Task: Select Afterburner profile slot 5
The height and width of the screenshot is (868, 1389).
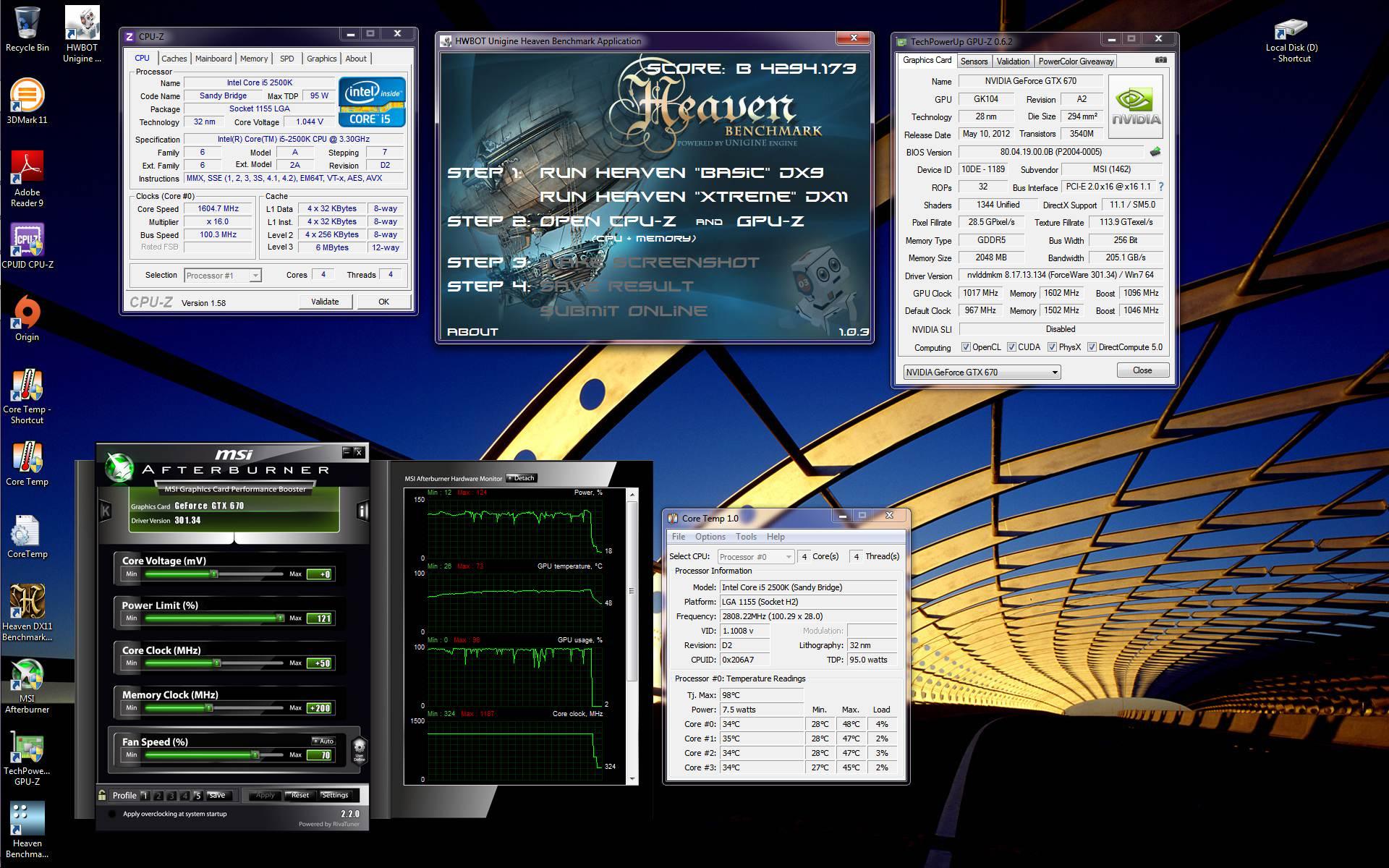Action: [197, 796]
